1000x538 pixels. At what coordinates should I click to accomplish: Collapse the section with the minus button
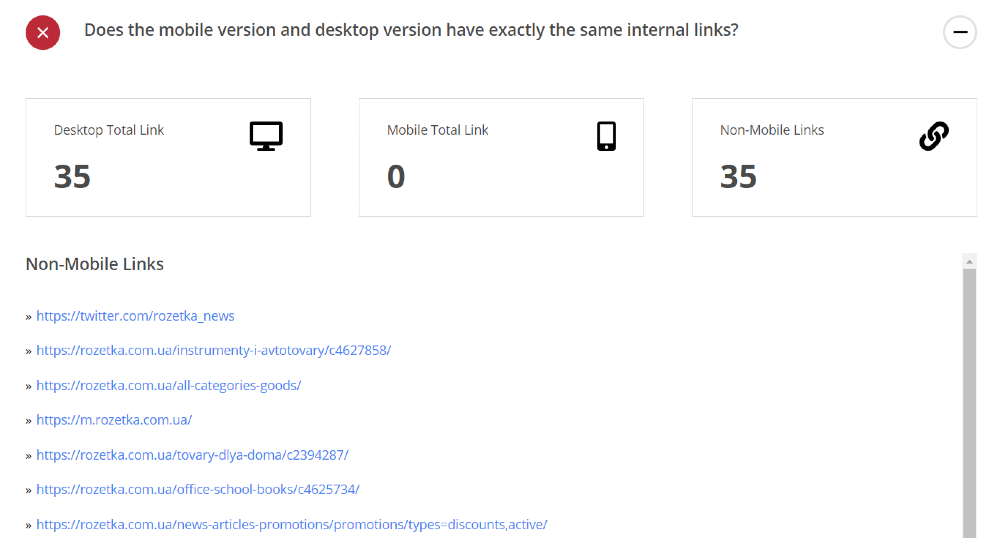(x=959, y=32)
